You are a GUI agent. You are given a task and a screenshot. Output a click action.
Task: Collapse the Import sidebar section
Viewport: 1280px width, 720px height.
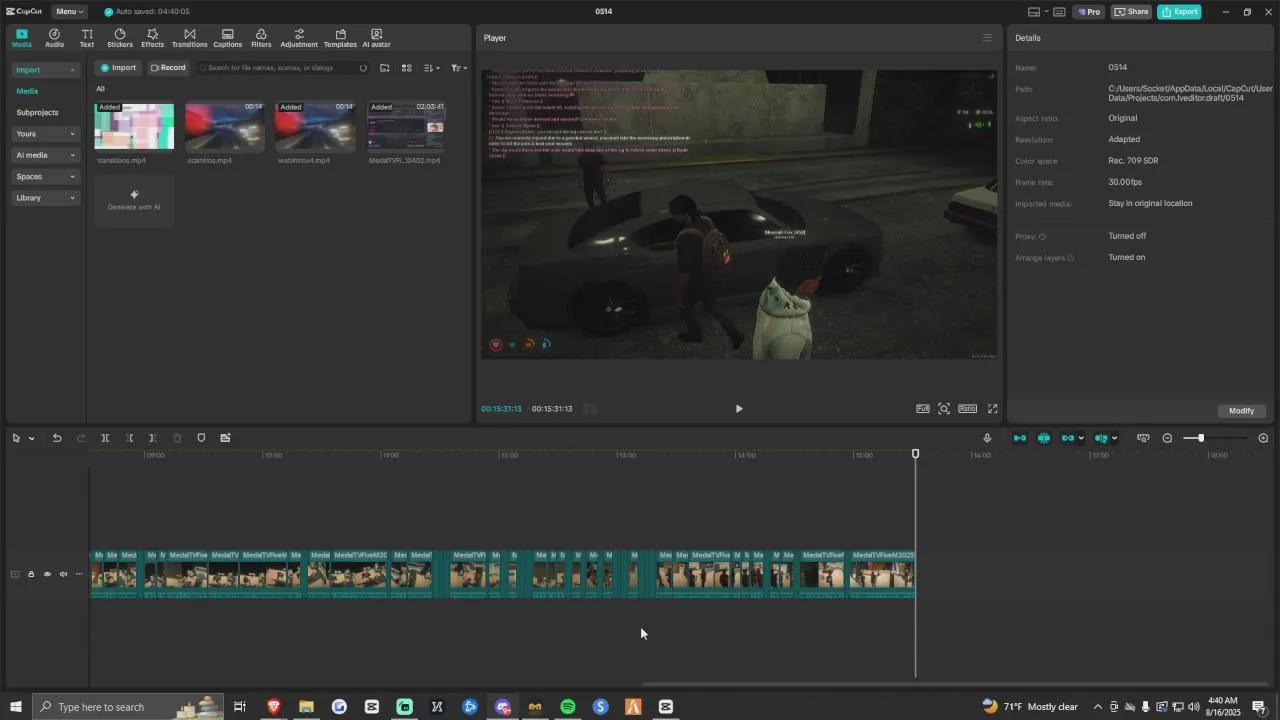tap(45, 70)
